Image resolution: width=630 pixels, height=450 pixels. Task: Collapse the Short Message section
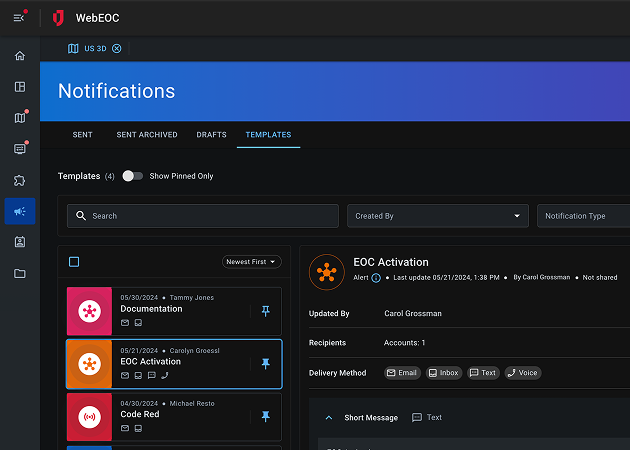pyautogui.click(x=328, y=418)
